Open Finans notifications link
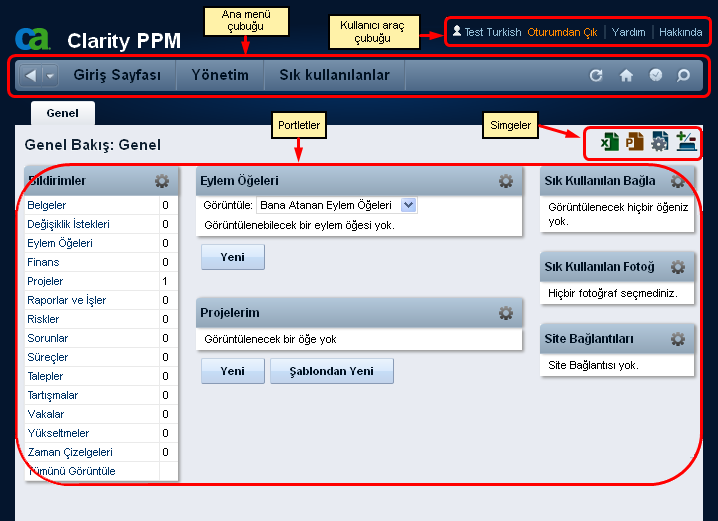 click(x=43, y=262)
